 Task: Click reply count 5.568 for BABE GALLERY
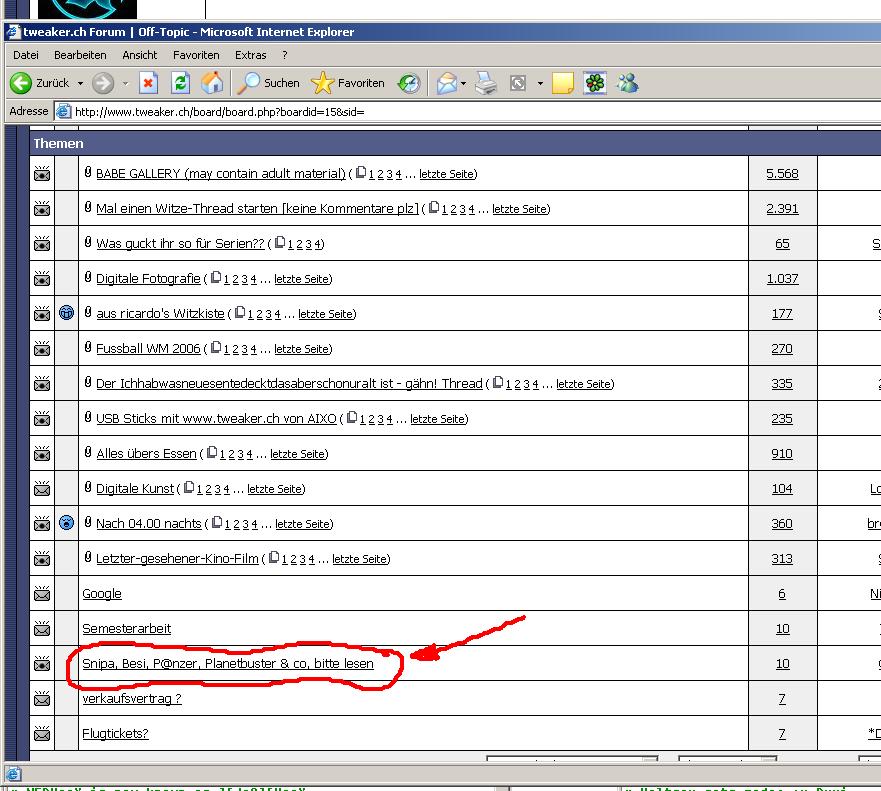tap(782, 174)
